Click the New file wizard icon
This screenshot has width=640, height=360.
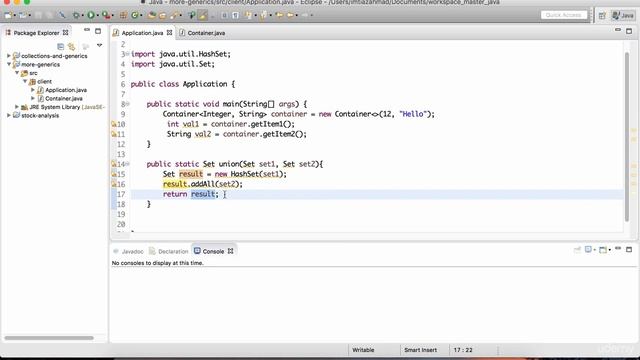(8, 15)
